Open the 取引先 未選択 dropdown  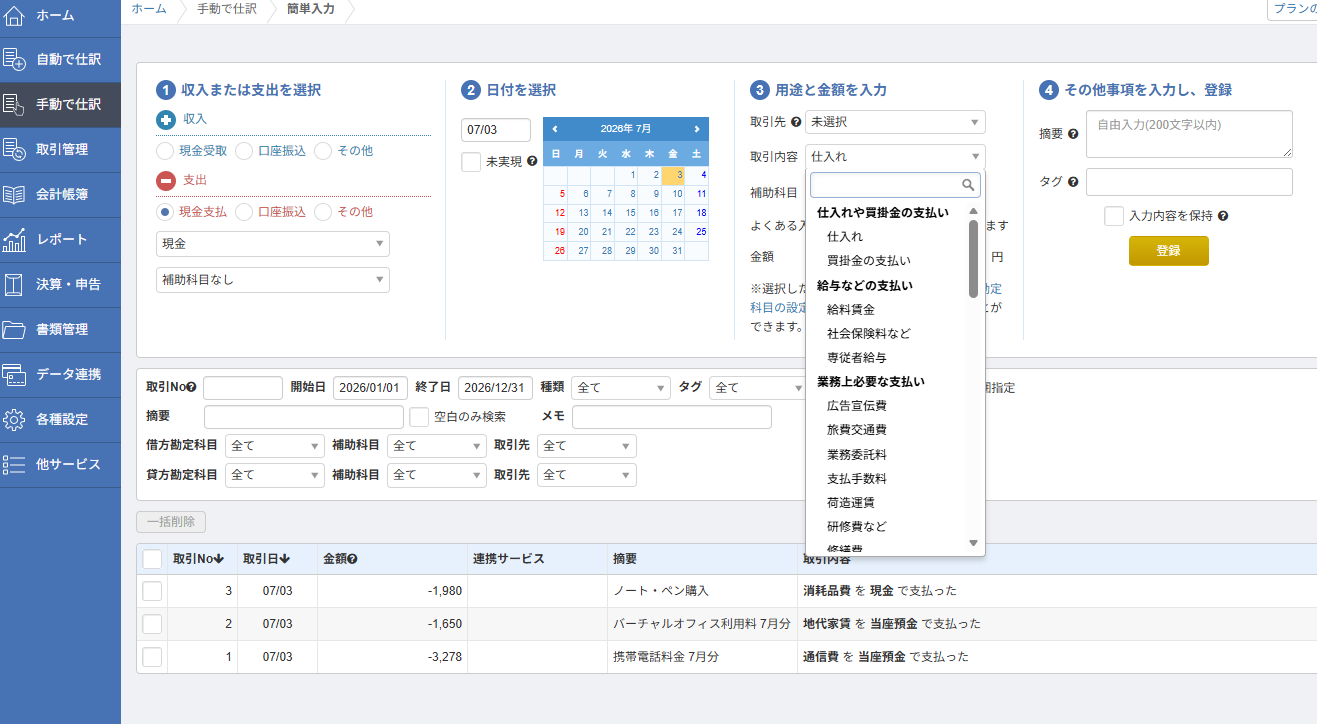click(895, 122)
